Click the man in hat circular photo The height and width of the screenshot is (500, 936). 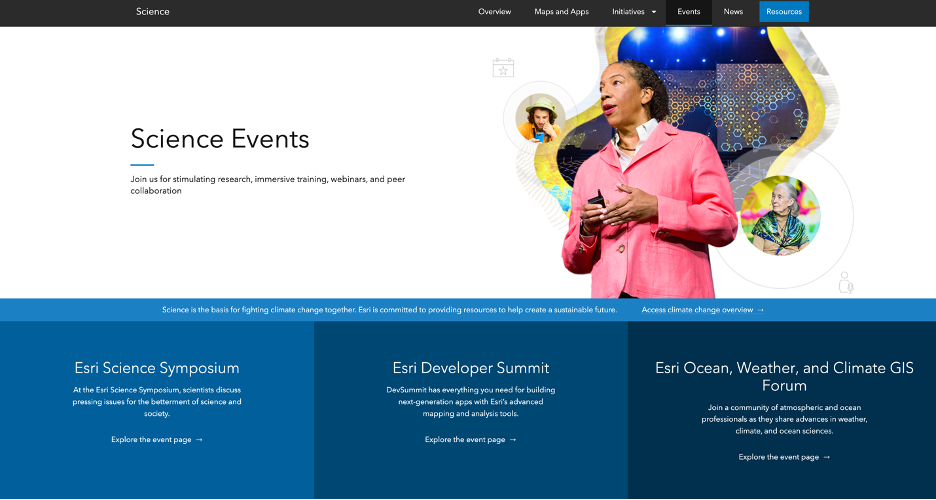point(538,118)
